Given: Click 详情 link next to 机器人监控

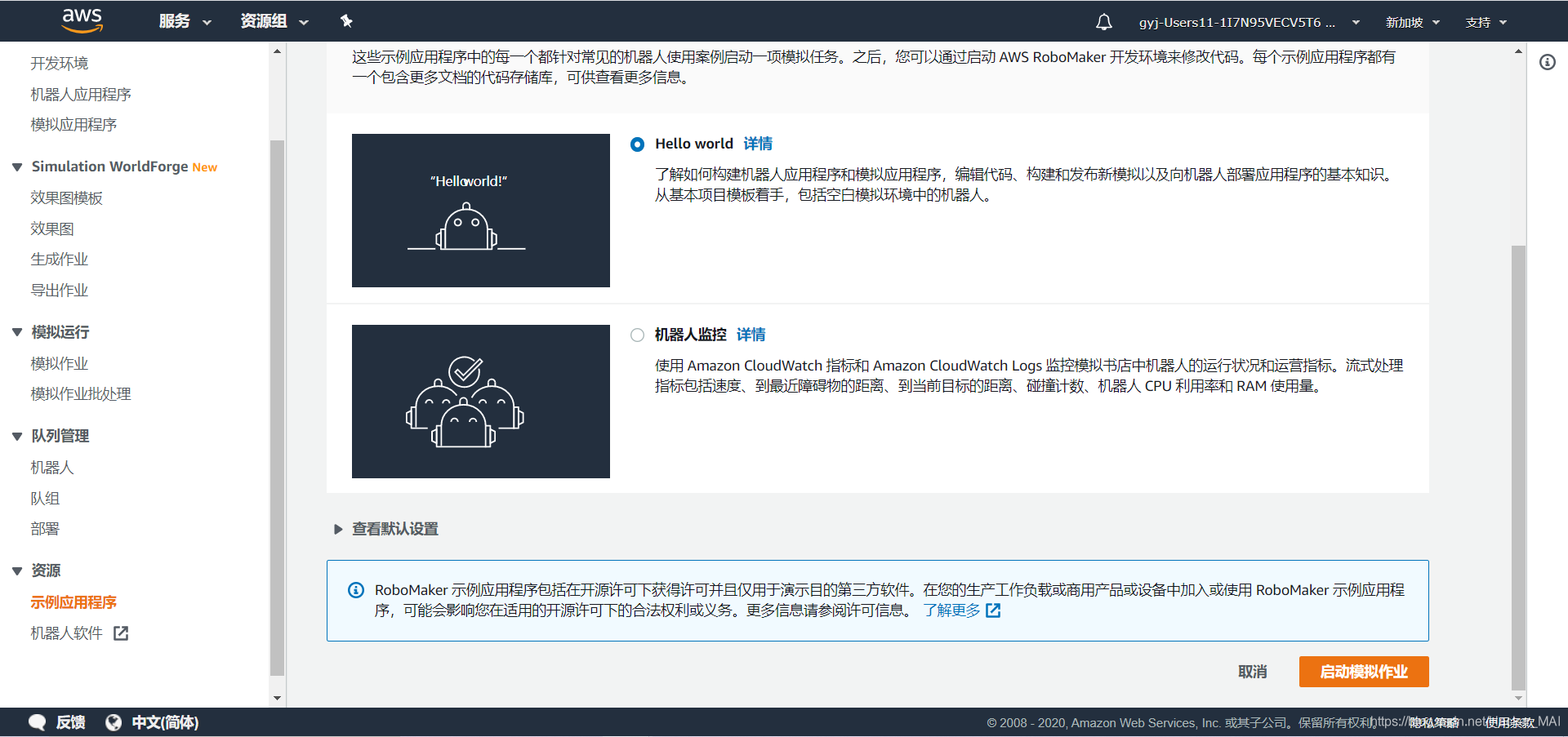Looking at the screenshot, I should pyautogui.click(x=751, y=335).
